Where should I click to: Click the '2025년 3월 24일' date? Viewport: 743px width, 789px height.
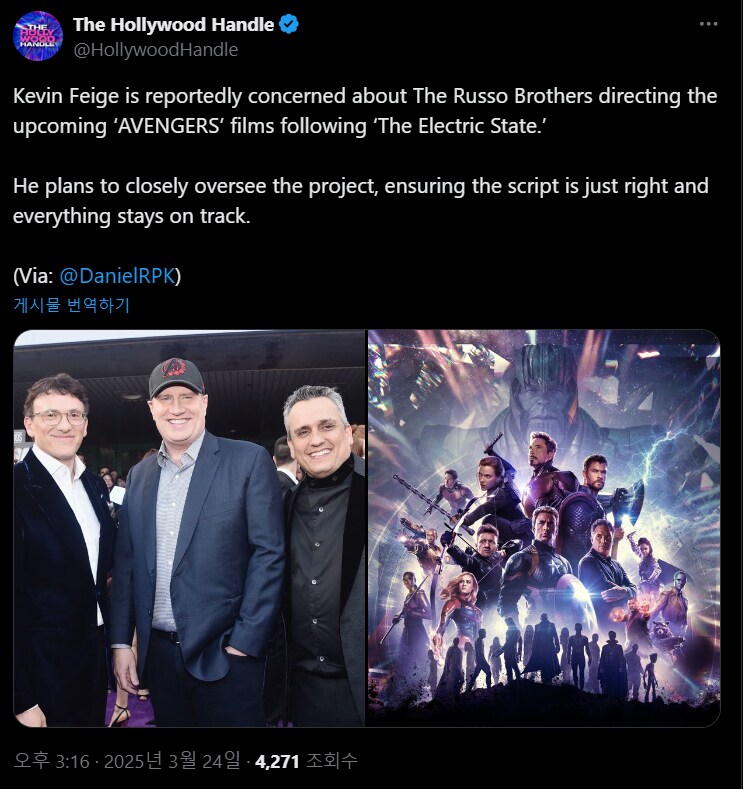[172, 761]
